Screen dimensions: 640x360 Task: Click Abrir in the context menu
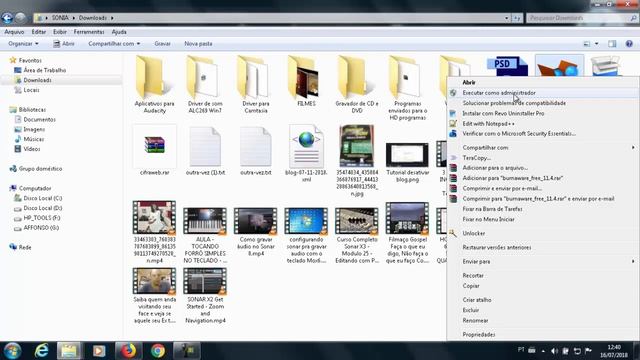point(469,82)
